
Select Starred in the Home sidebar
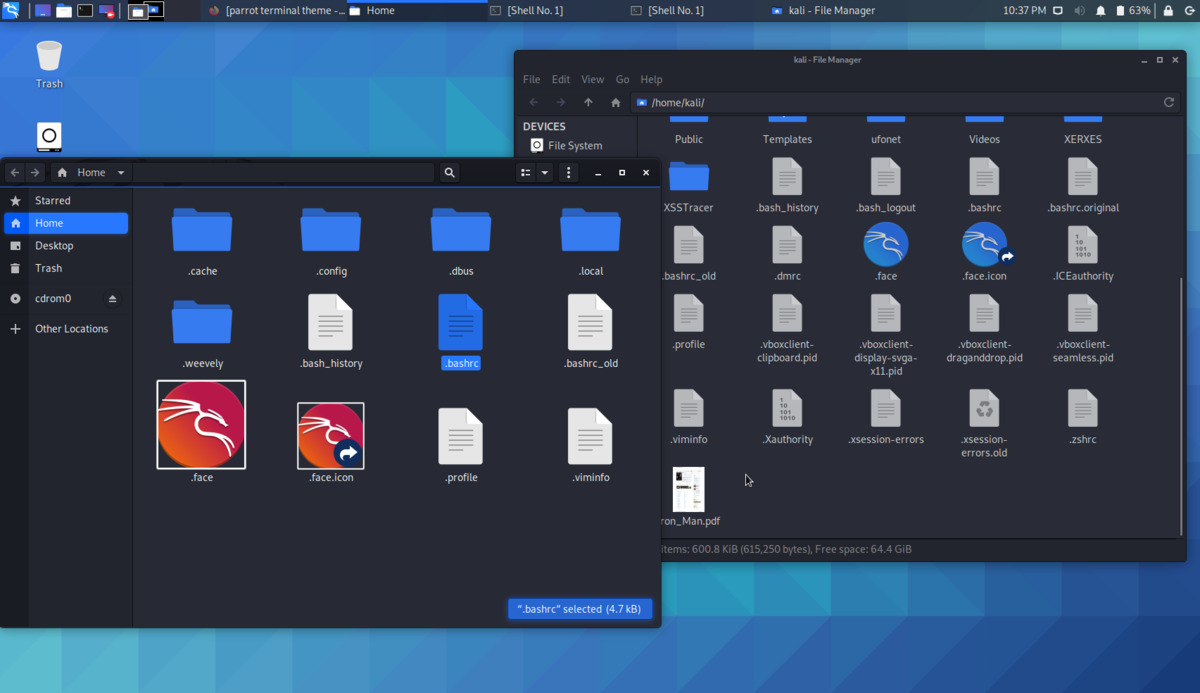66,201
